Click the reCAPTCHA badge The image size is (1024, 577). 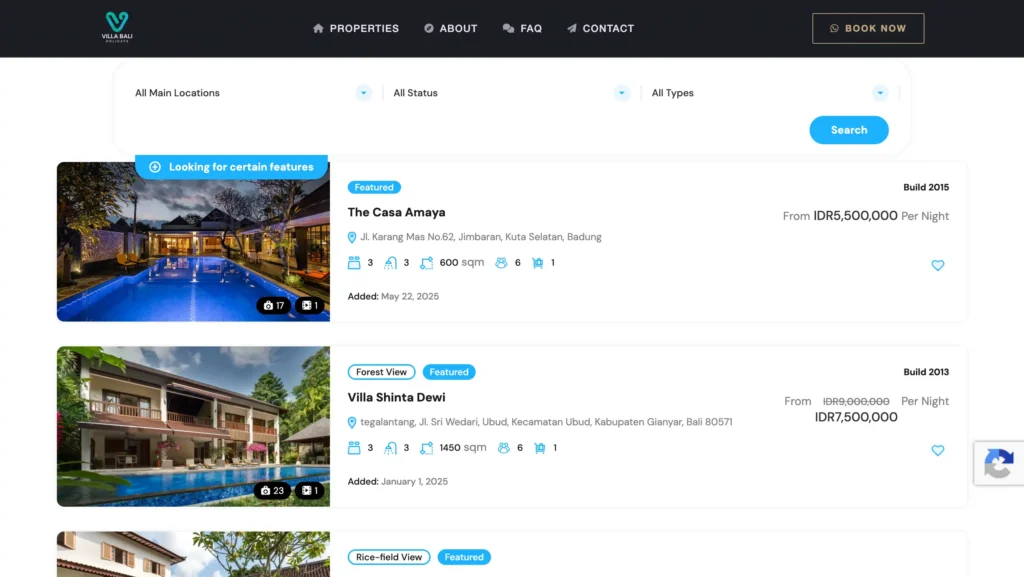[x=999, y=463]
